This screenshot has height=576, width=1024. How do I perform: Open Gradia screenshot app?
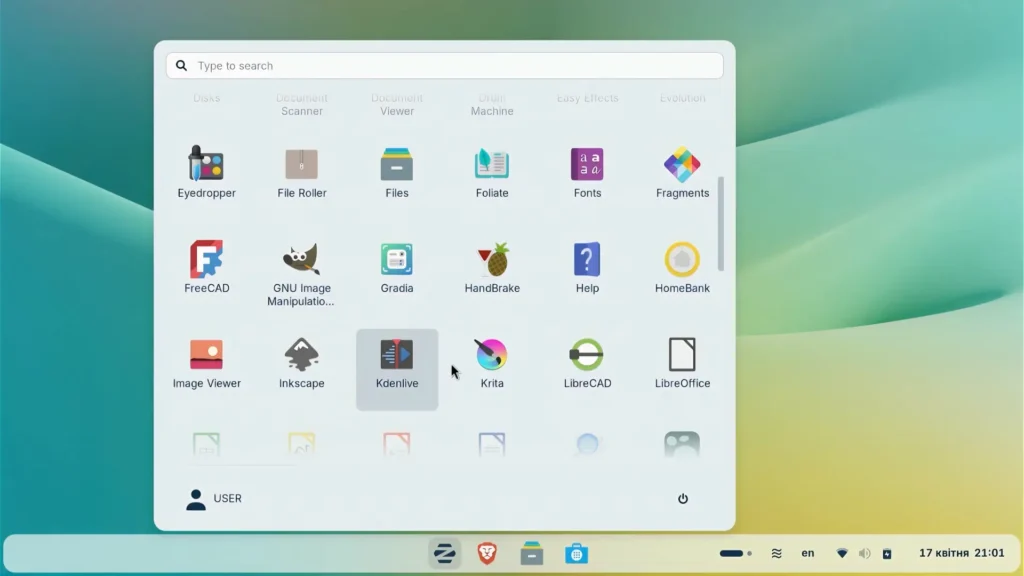396,268
